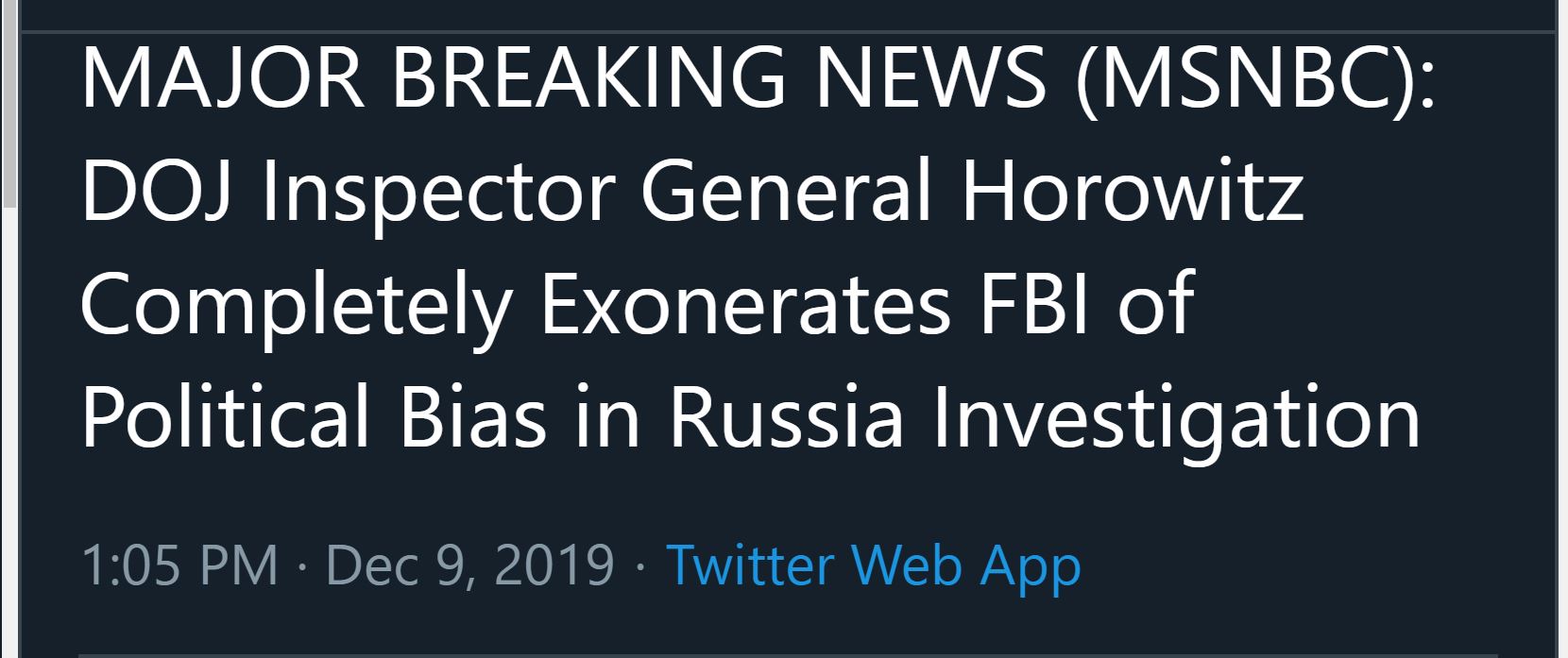The image size is (1568, 658).
Task: Click the word Twitter in source link
Action: click(x=750, y=565)
